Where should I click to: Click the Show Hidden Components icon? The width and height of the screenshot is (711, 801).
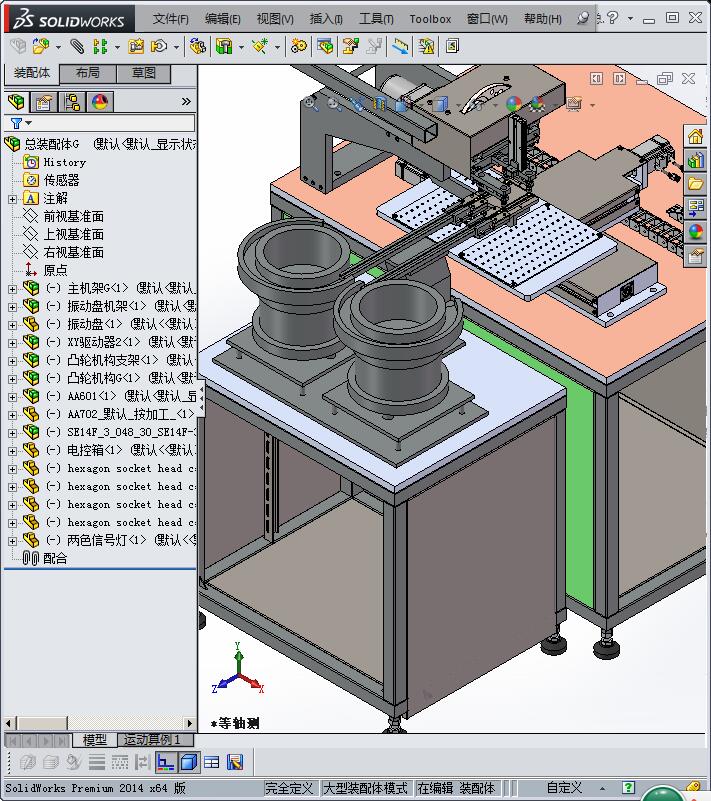point(197,46)
